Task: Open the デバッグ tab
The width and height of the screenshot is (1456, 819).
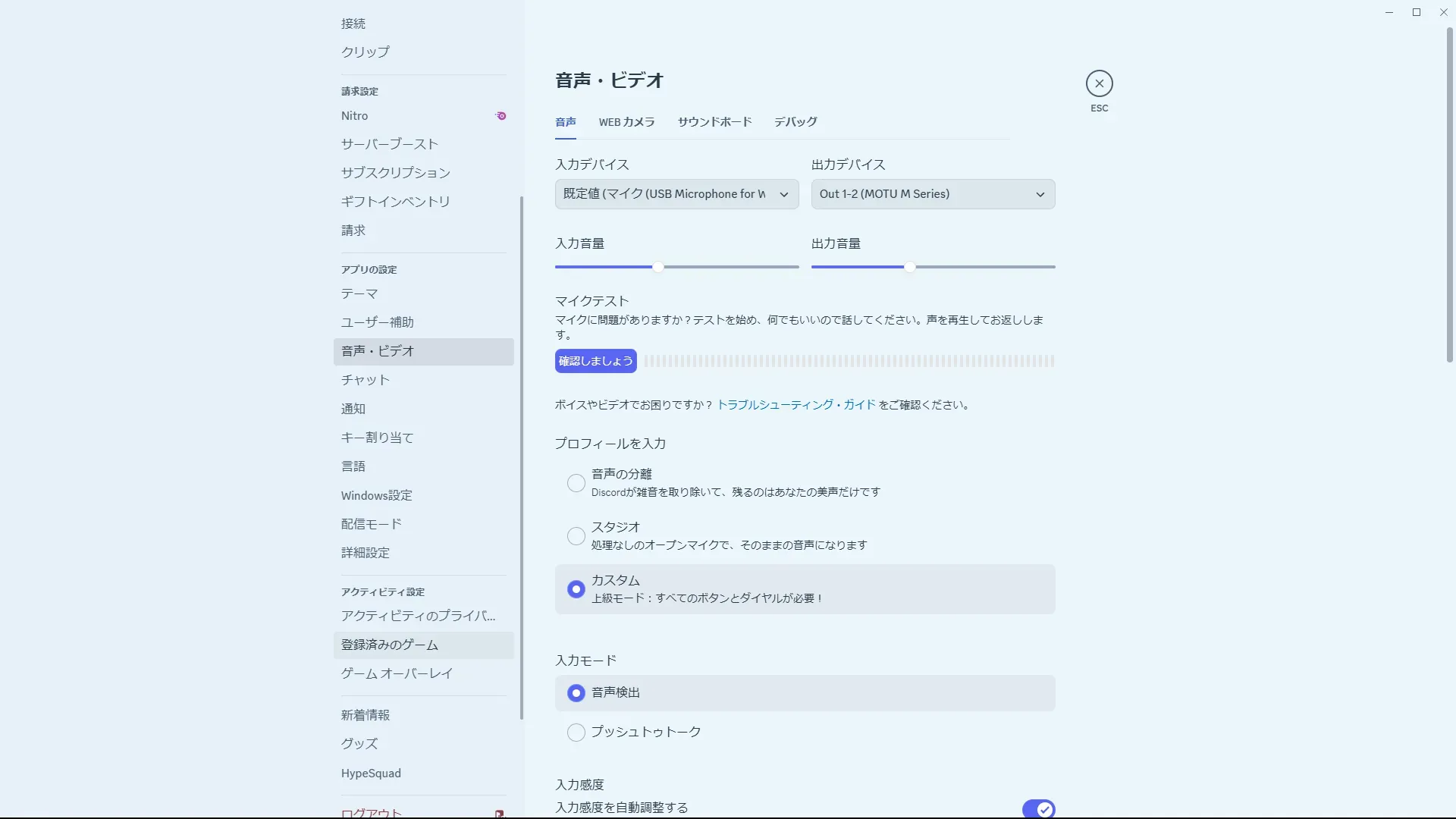Action: click(795, 122)
